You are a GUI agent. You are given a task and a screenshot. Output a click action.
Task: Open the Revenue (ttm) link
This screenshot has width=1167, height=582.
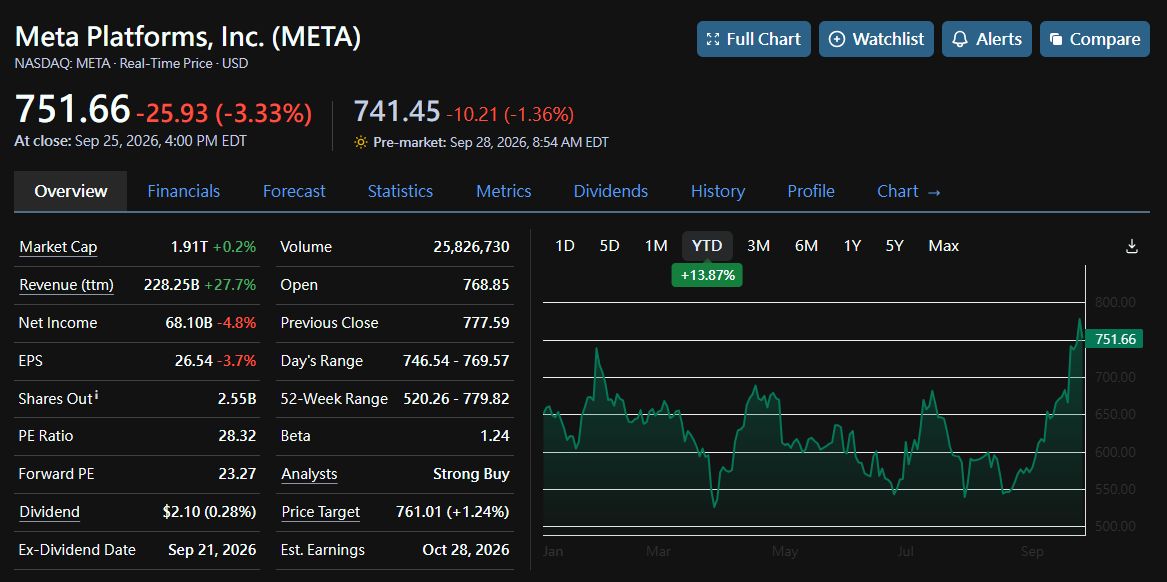[x=66, y=285]
